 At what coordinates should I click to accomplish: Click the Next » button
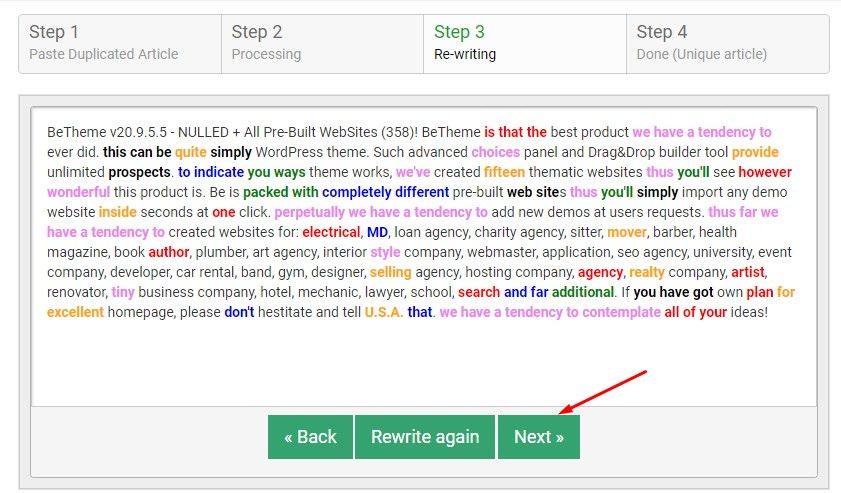pos(538,437)
